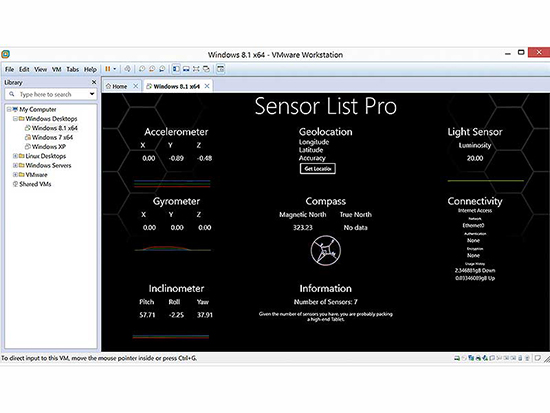Click the True North No data value
The height and width of the screenshot is (413, 550).
(x=355, y=228)
